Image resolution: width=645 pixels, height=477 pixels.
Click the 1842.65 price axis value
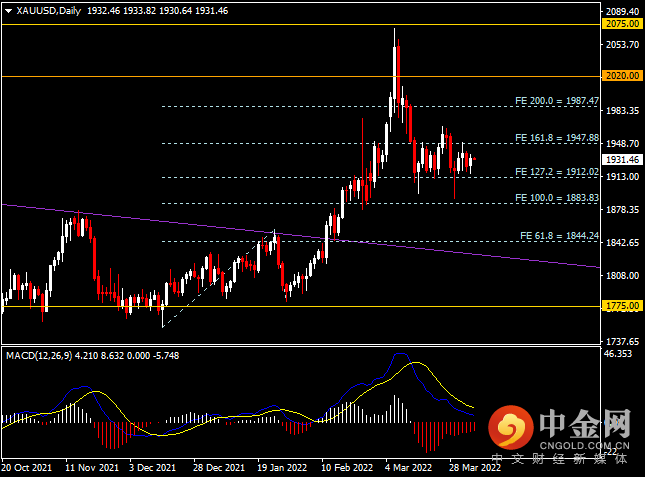coord(622,243)
